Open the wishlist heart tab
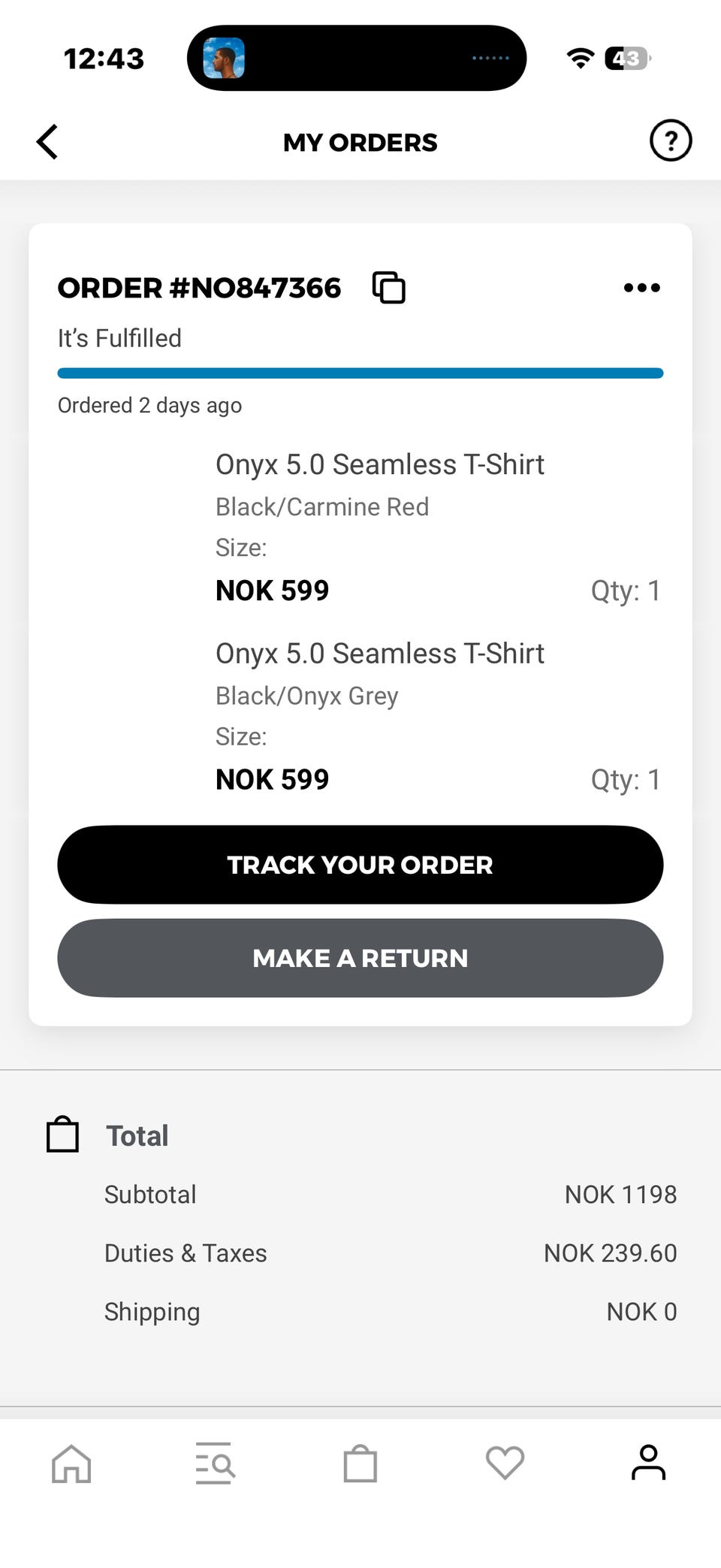The height and width of the screenshot is (1568, 721). coord(505,1463)
